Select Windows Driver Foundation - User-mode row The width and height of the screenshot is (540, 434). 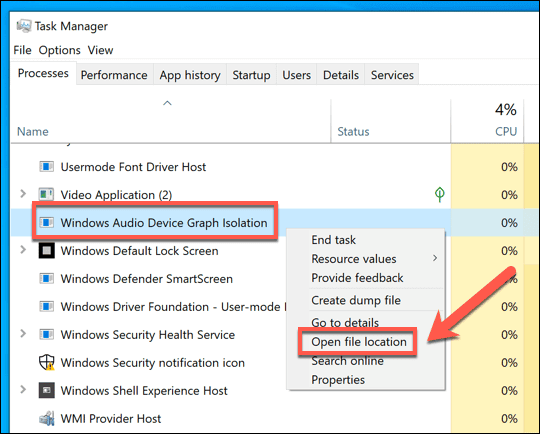click(275, 306)
